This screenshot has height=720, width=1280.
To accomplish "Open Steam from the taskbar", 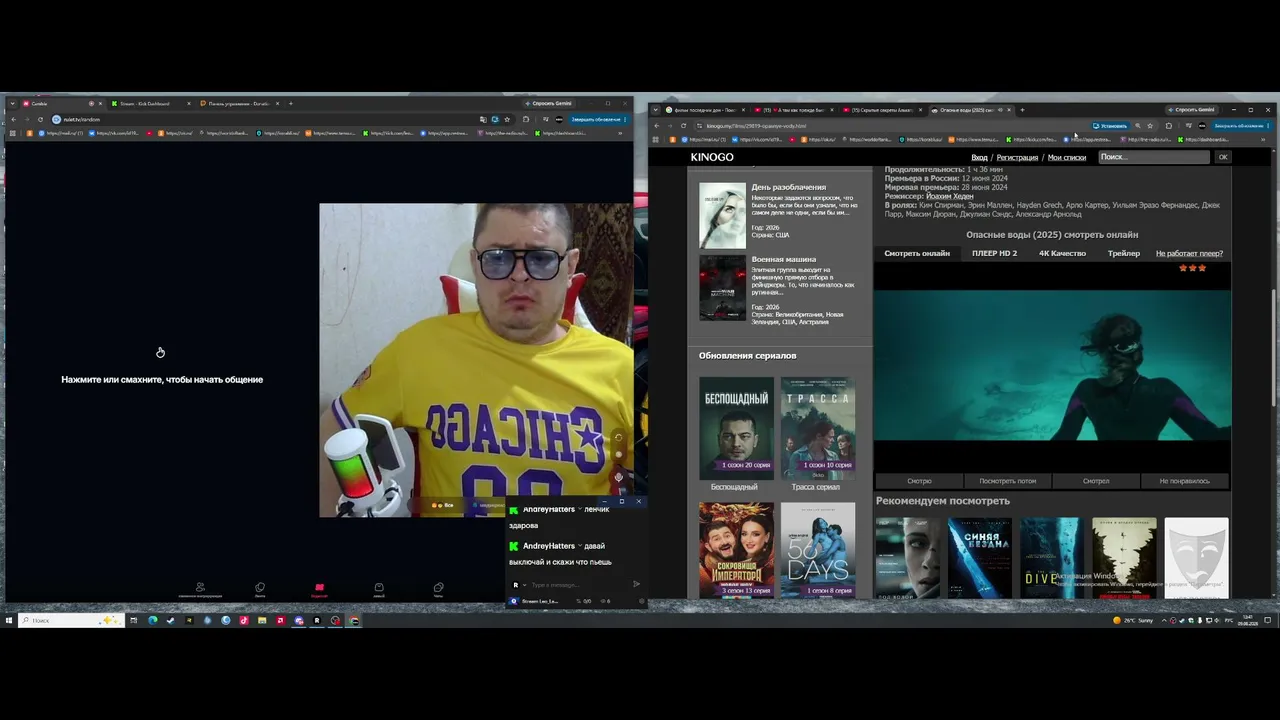I will click(x=170, y=620).
